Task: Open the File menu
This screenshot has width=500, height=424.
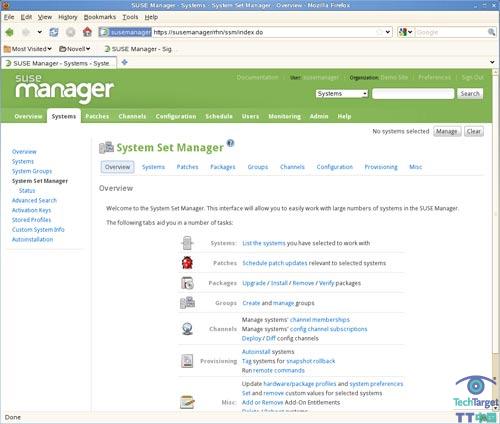Action: (9, 17)
